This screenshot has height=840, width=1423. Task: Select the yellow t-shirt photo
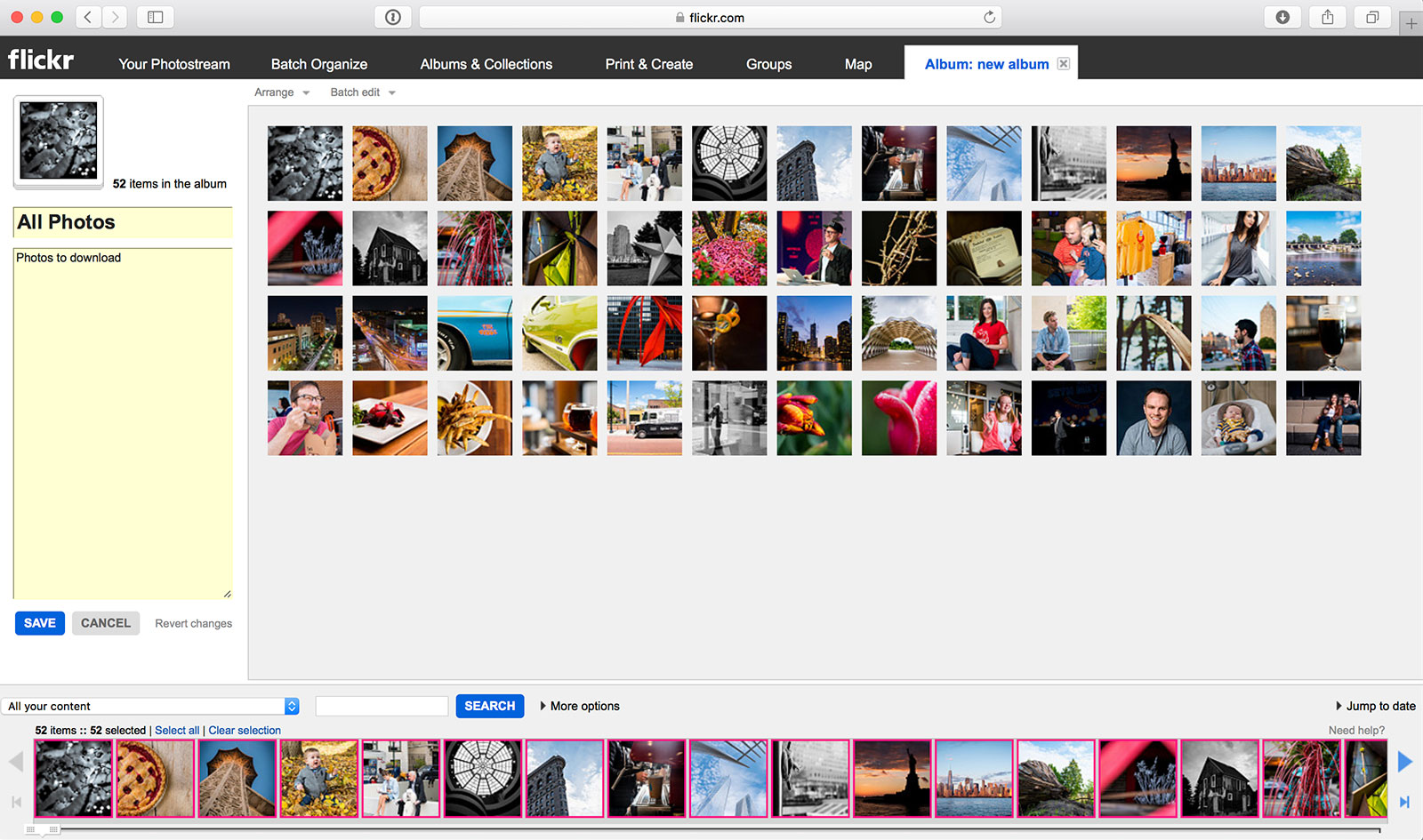tap(1154, 248)
